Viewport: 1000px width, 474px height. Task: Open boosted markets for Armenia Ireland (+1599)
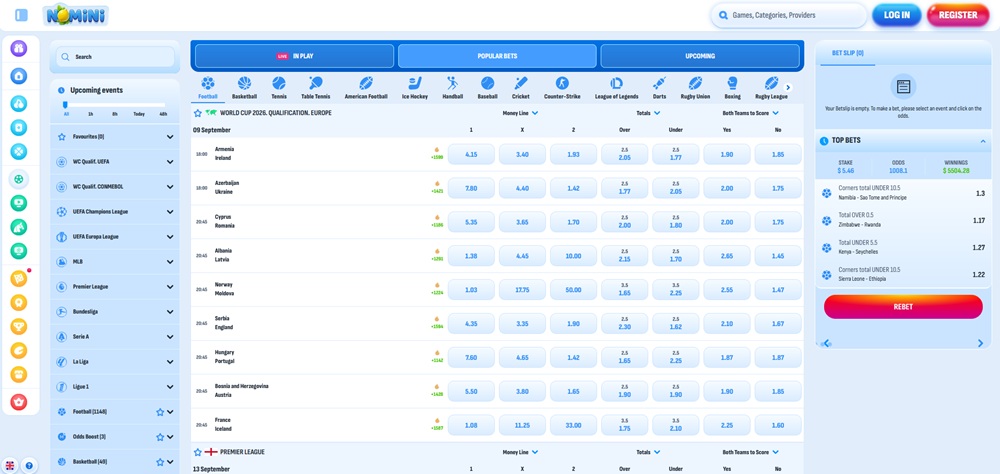(437, 154)
